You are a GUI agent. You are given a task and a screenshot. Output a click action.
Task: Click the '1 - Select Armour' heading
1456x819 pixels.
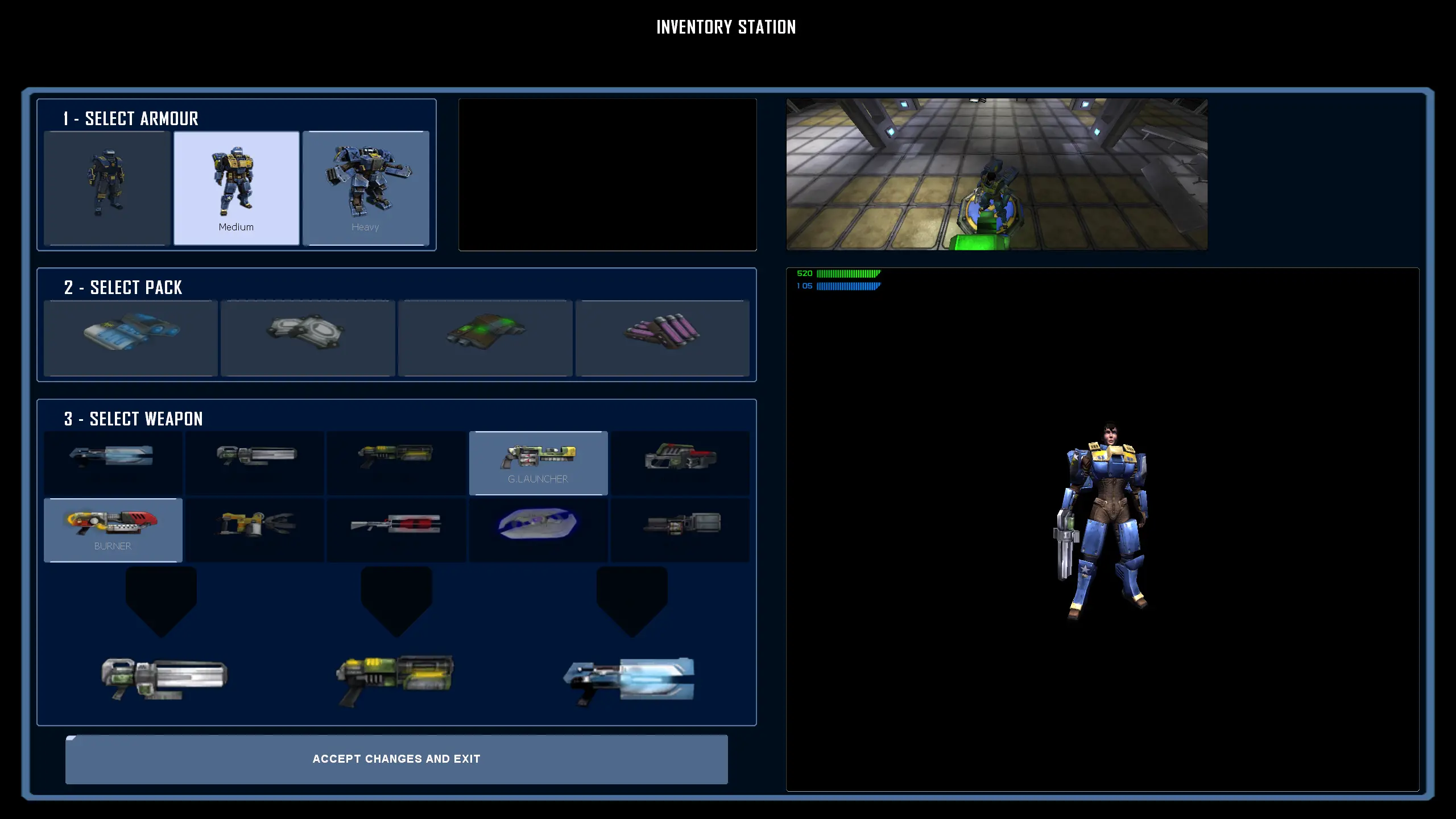pos(131,119)
